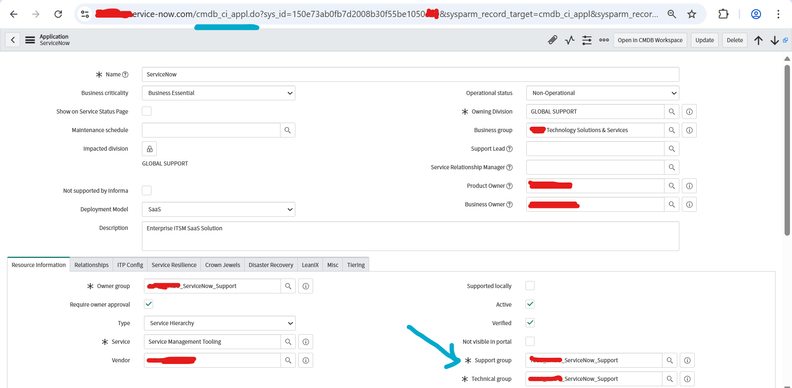Enable Supported locally checkbox
The image size is (792, 388).
click(530, 285)
